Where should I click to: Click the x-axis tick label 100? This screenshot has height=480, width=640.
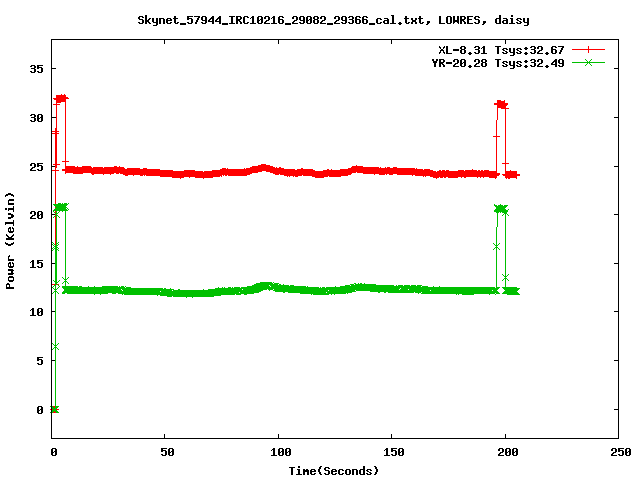click(281, 452)
